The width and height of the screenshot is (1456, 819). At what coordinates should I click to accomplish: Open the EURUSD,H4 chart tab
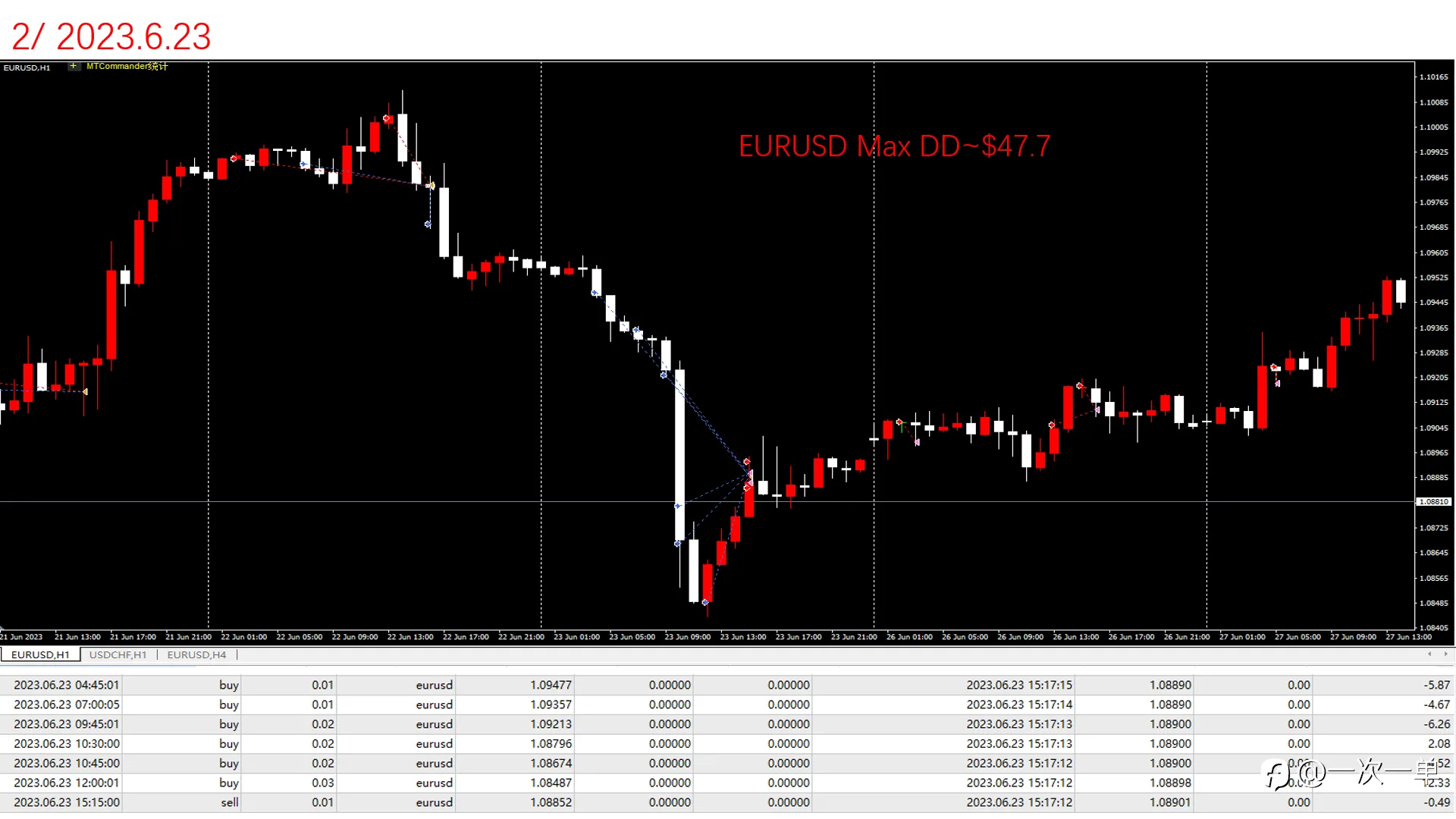pos(196,654)
